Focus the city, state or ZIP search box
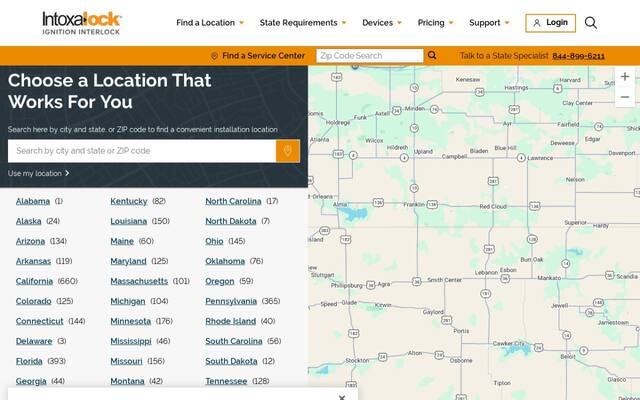Viewport: 640px width, 400px height. (142, 151)
